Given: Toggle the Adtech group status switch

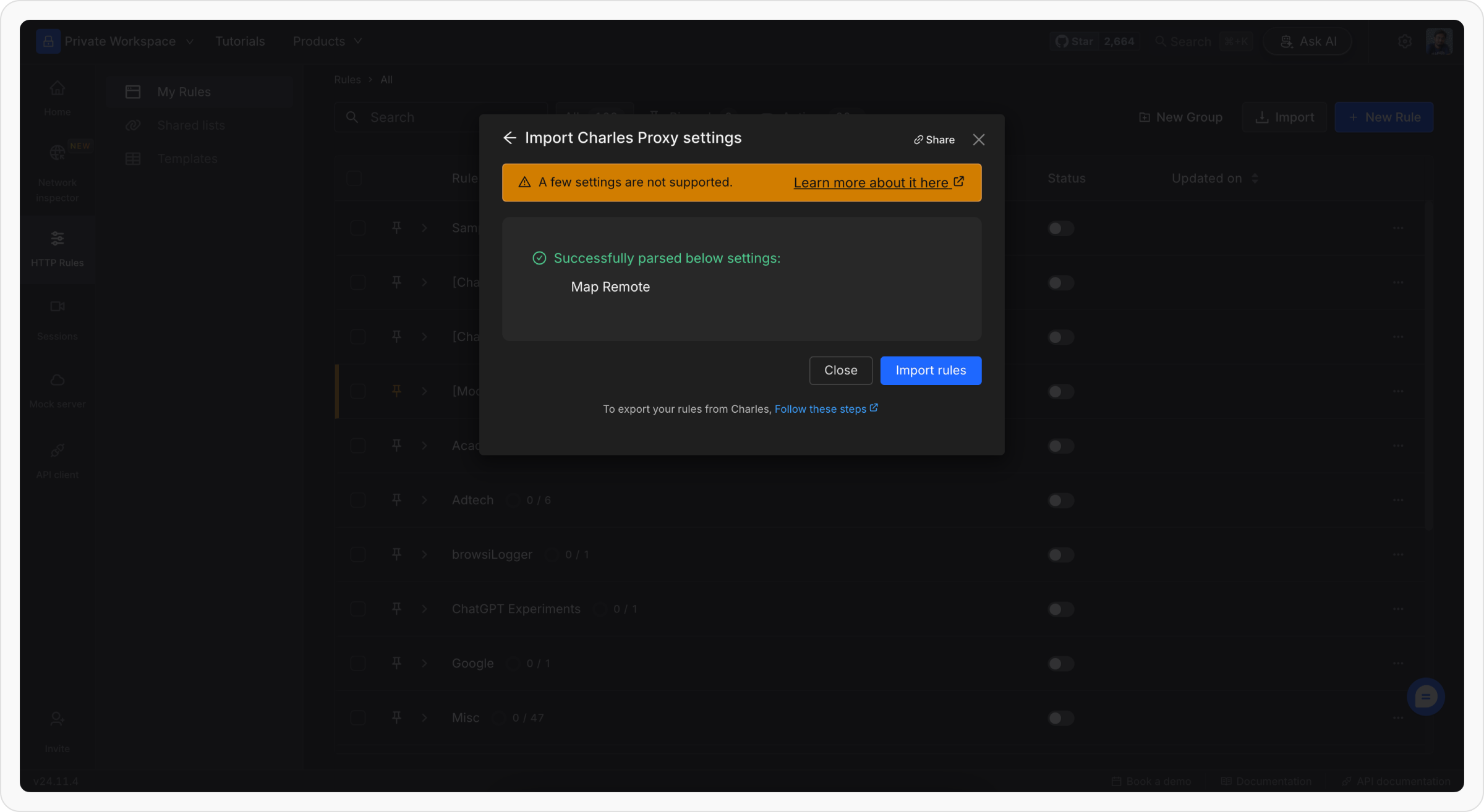Looking at the screenshot, I should click(1060, 501).
